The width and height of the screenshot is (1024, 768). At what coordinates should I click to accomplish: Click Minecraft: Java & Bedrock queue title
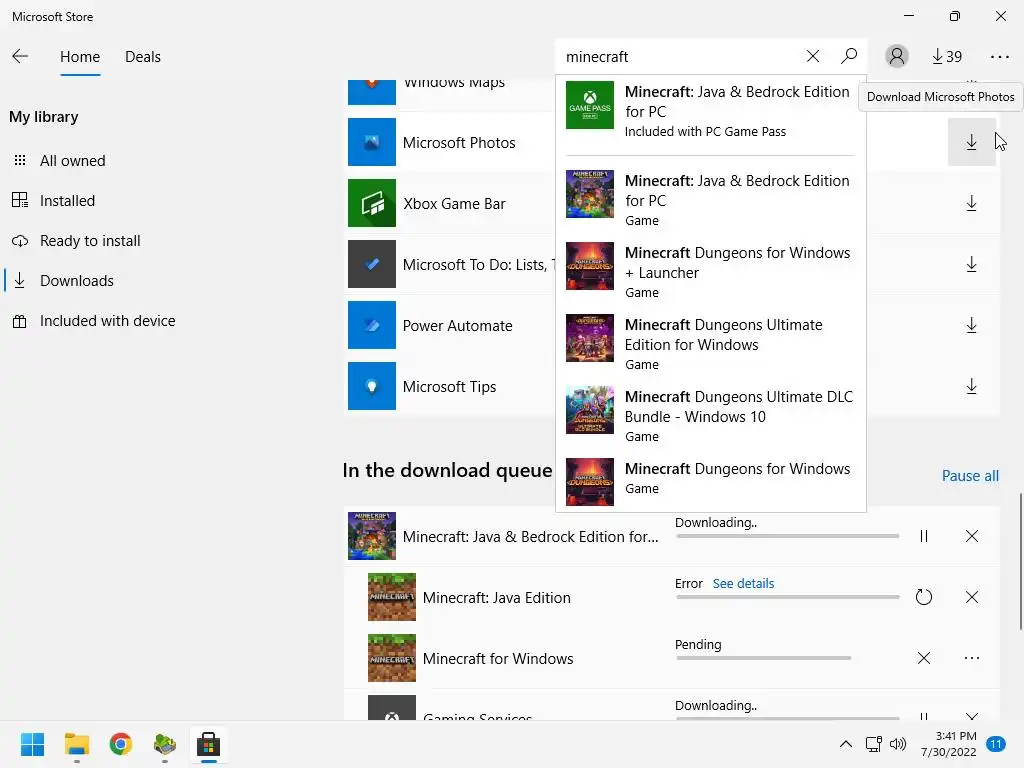530,536
